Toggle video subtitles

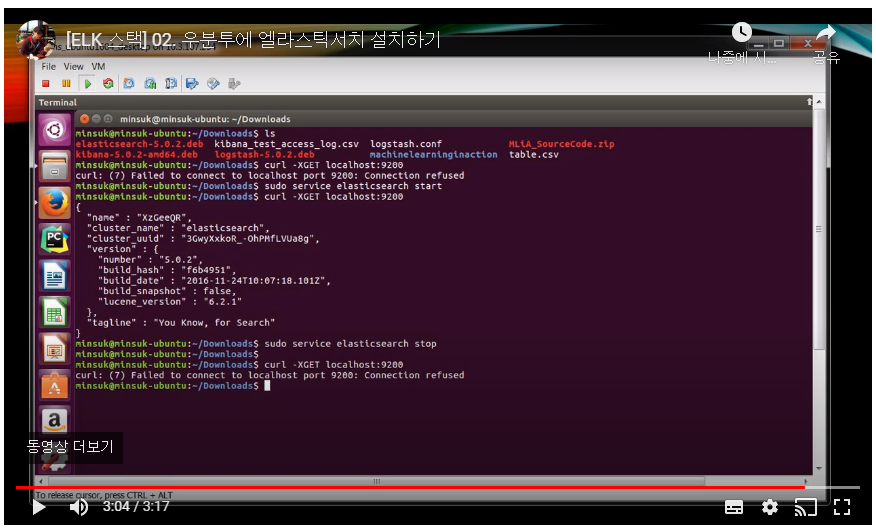point(734,507)
